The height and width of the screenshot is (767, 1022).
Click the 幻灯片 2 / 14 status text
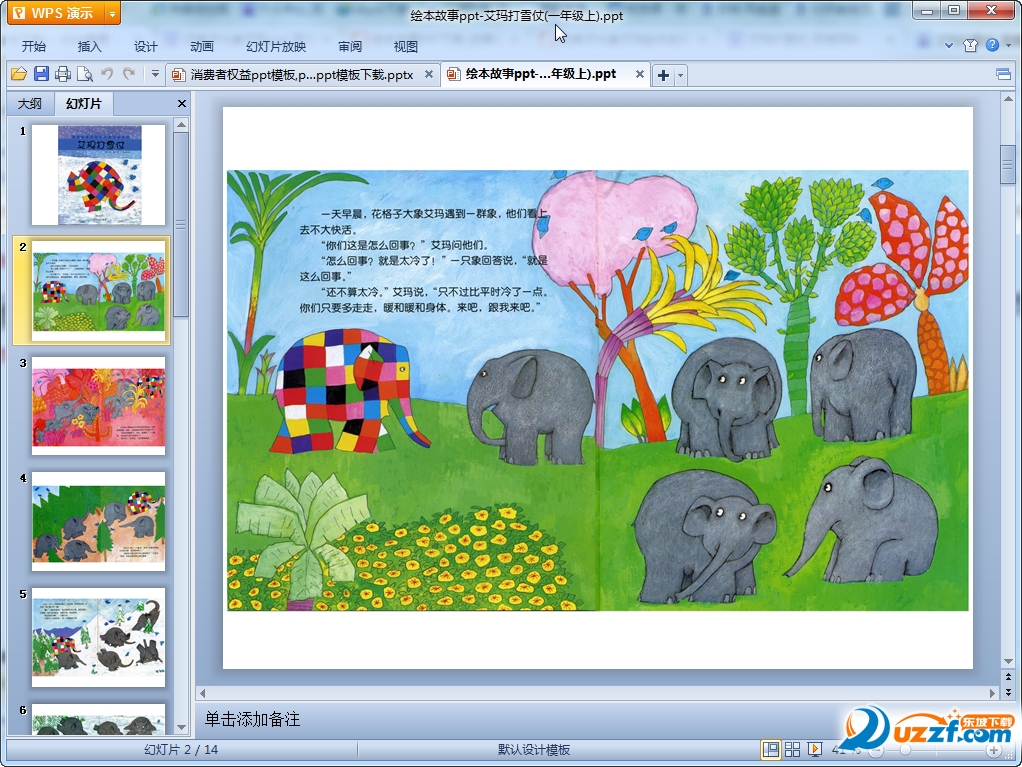pyautogui.click(x=181, y=750)
